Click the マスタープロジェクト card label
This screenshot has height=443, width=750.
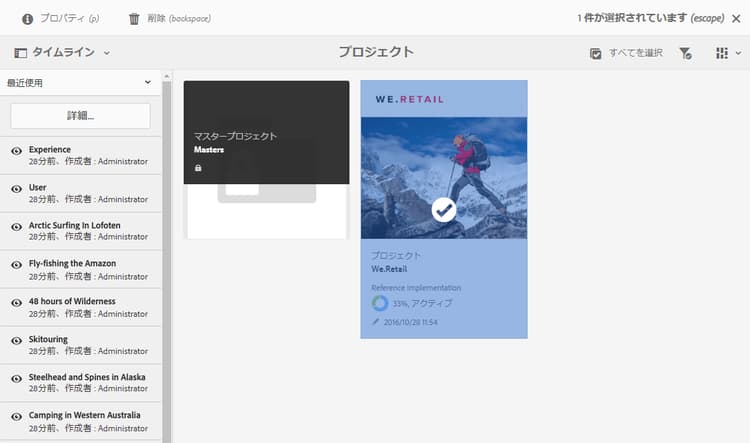235,136
